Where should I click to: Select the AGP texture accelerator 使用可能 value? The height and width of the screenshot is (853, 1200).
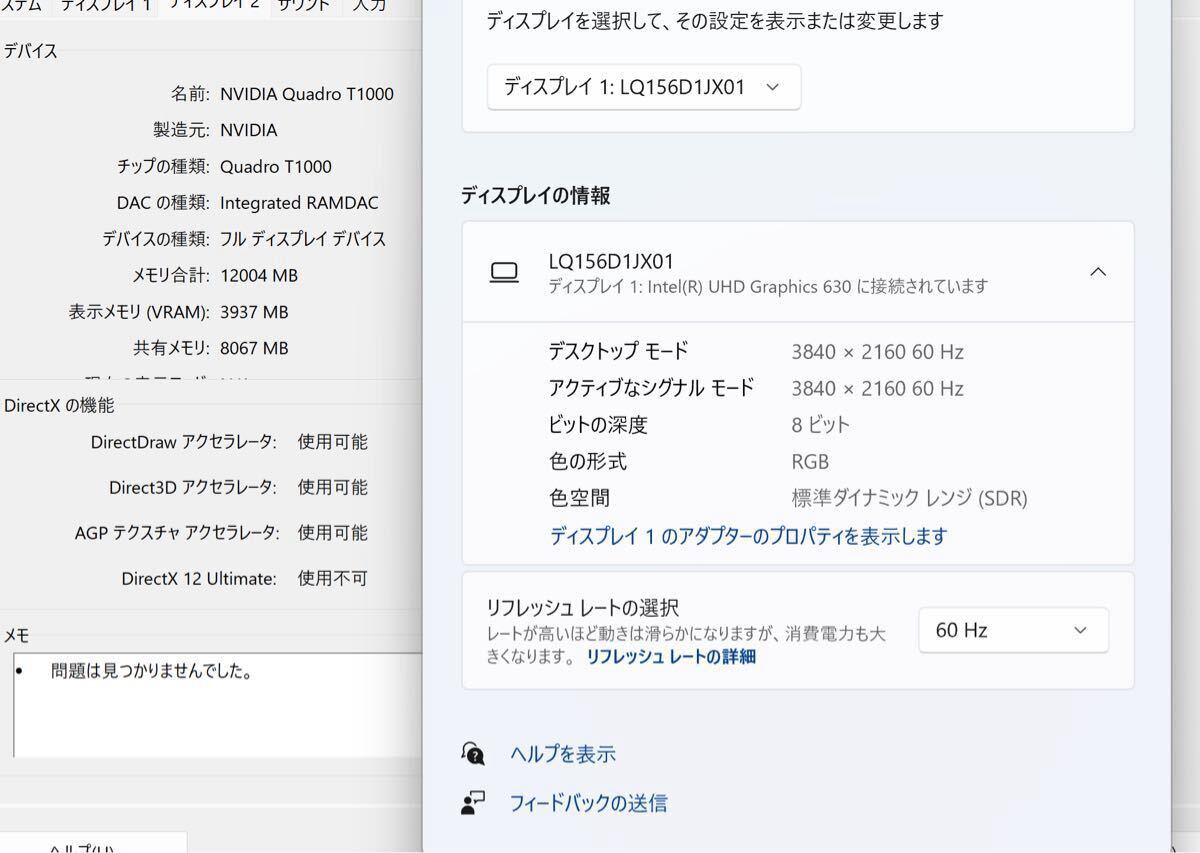click(333, 532)
